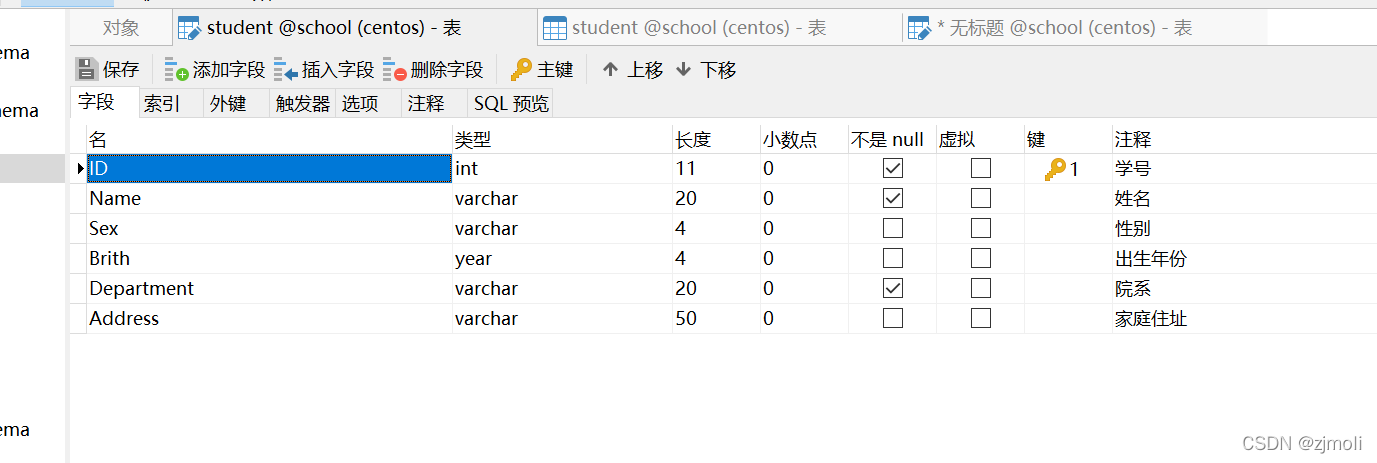Click the varchar type cell of Address

coord(562,319)
